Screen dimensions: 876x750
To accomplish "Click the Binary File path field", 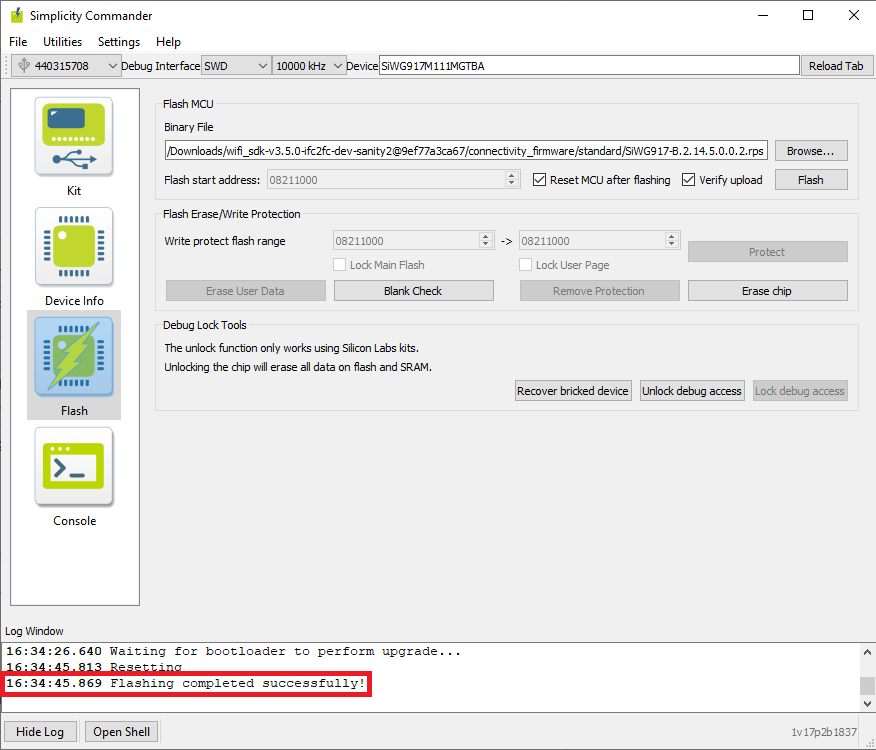I will (466, 151).
